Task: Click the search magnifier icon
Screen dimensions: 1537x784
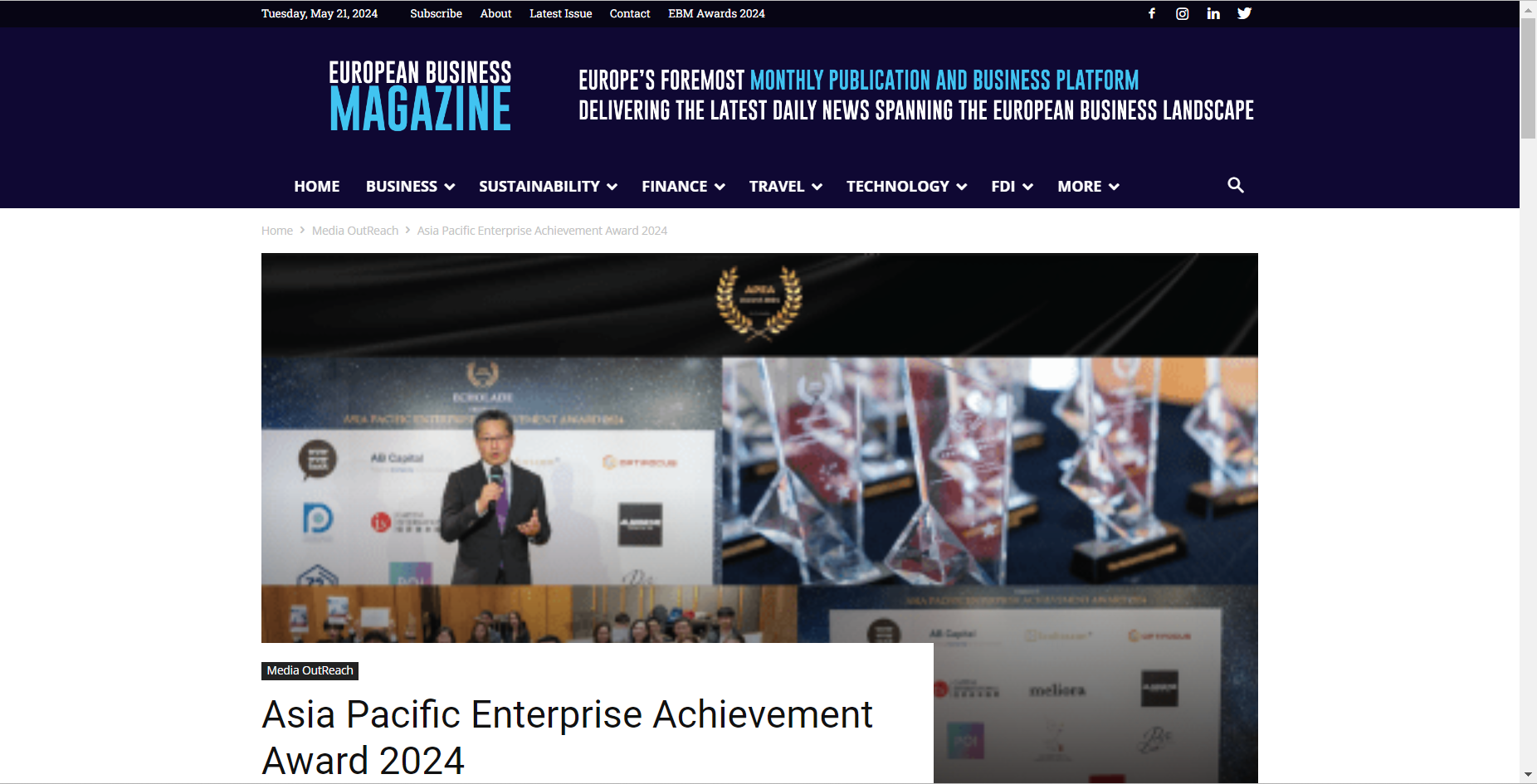Action: (x=1236, y=185)
